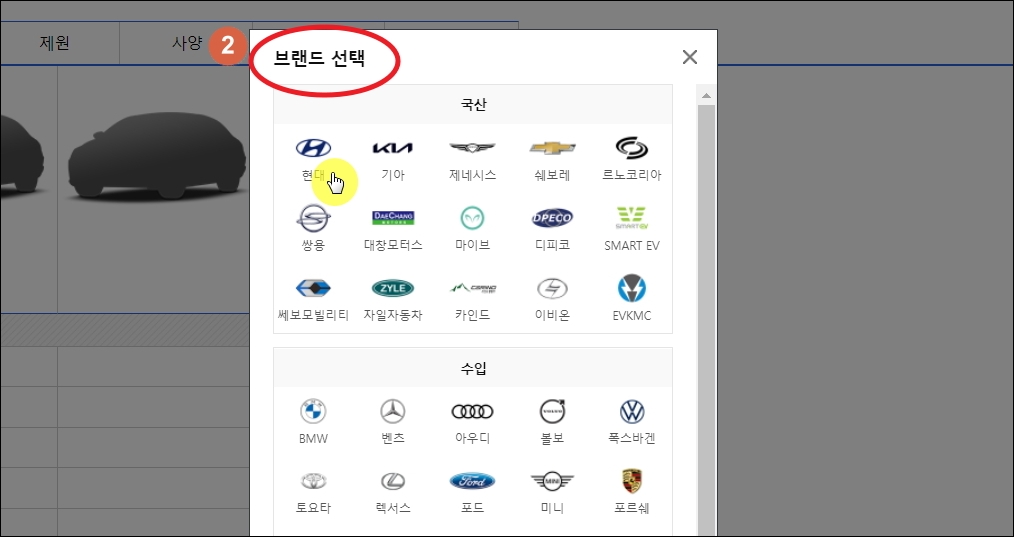The image size is (1014, 537).
Task: Click the 쉐보레 brand name label
Action: pyautogui.click(x=552, y=175)
